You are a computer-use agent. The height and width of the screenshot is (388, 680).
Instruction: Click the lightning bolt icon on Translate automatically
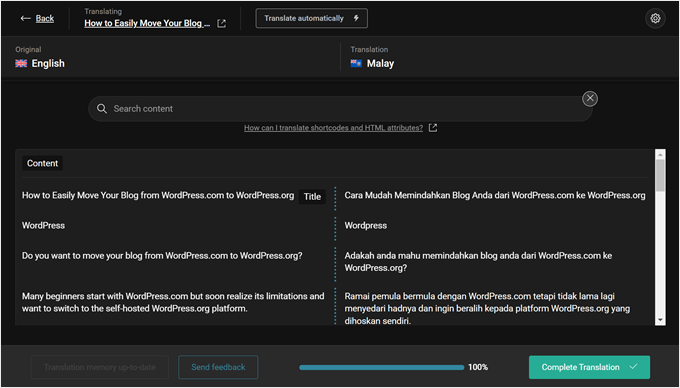pyautogui.click(x=356, y=18)
